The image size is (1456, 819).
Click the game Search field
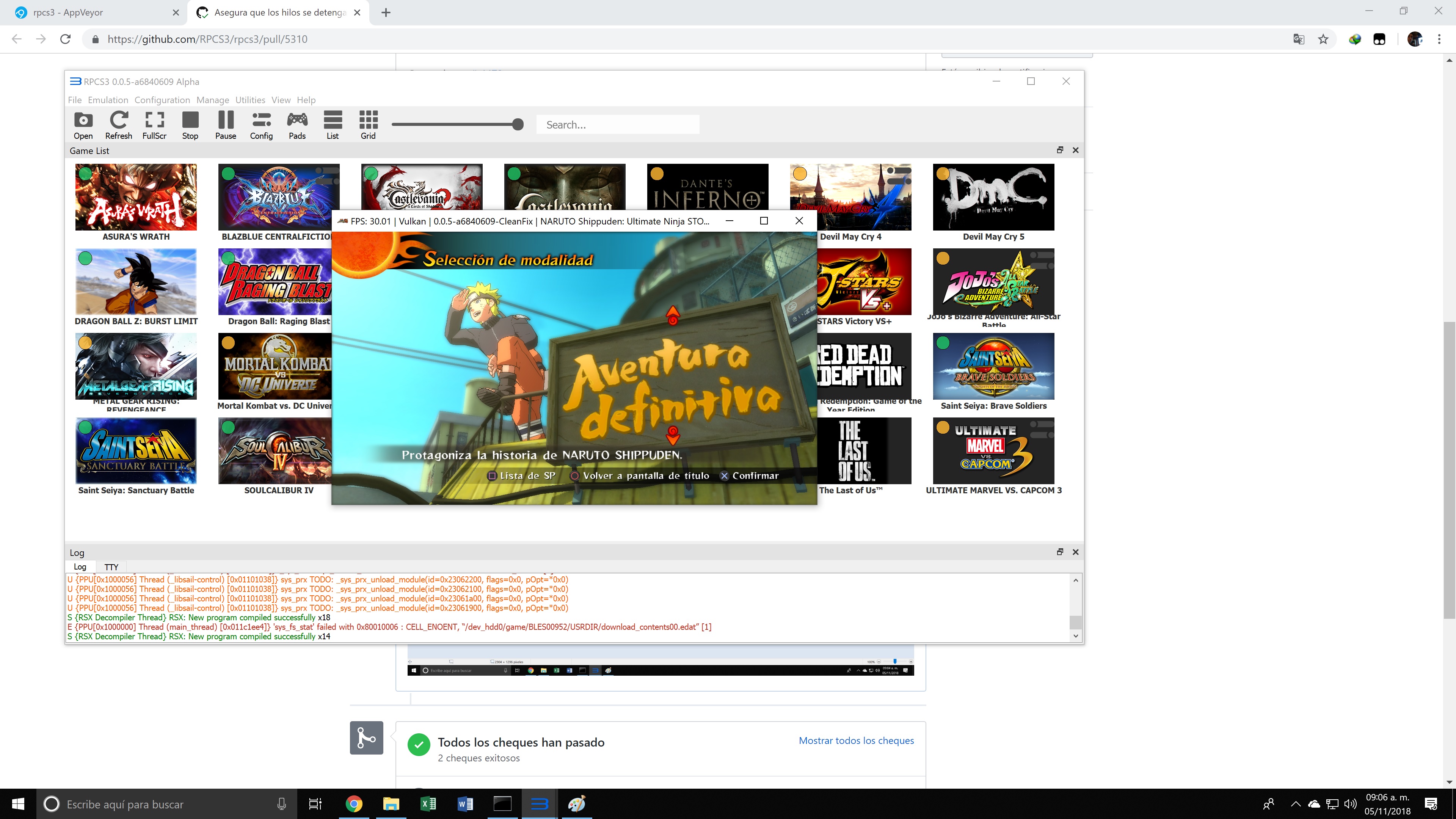(x=617, y=125)
